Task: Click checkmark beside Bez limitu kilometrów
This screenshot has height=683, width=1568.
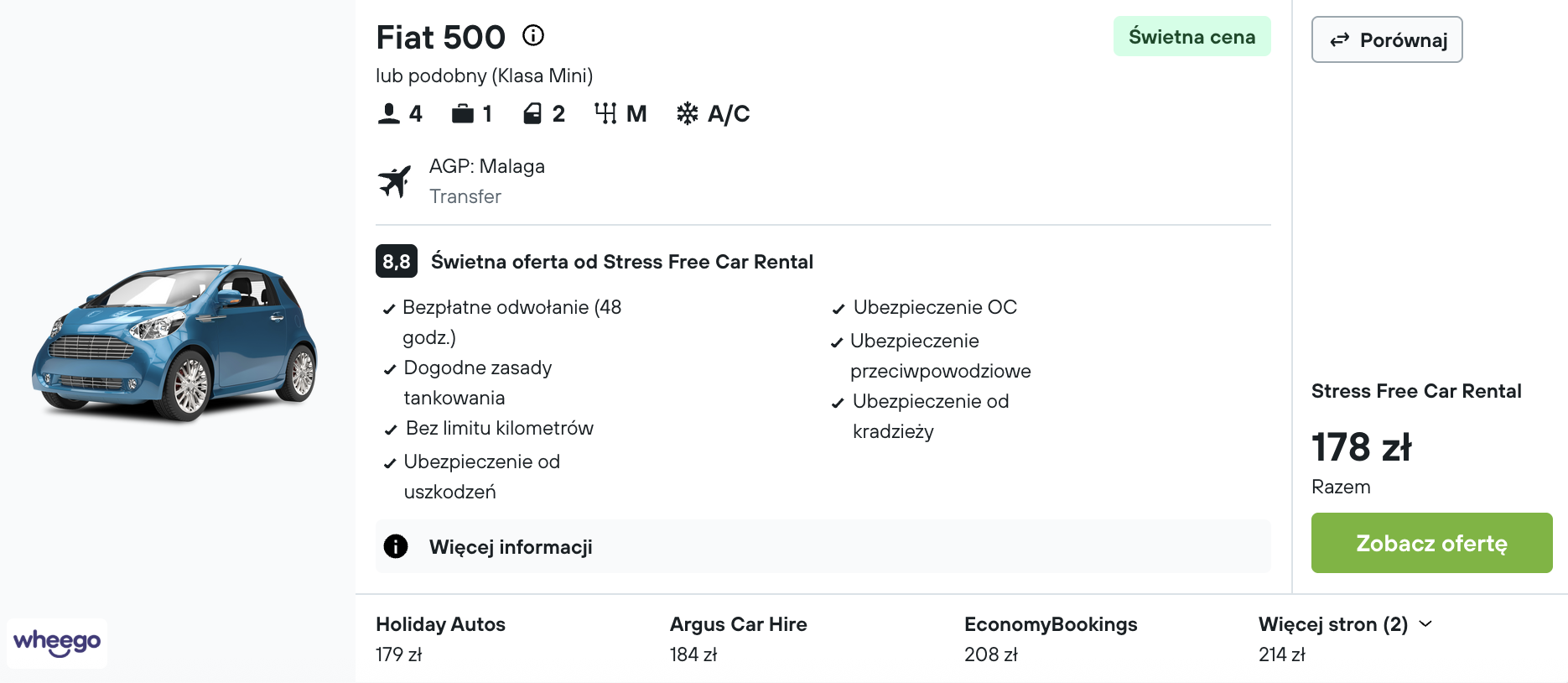Action: (x=391, y=430)
